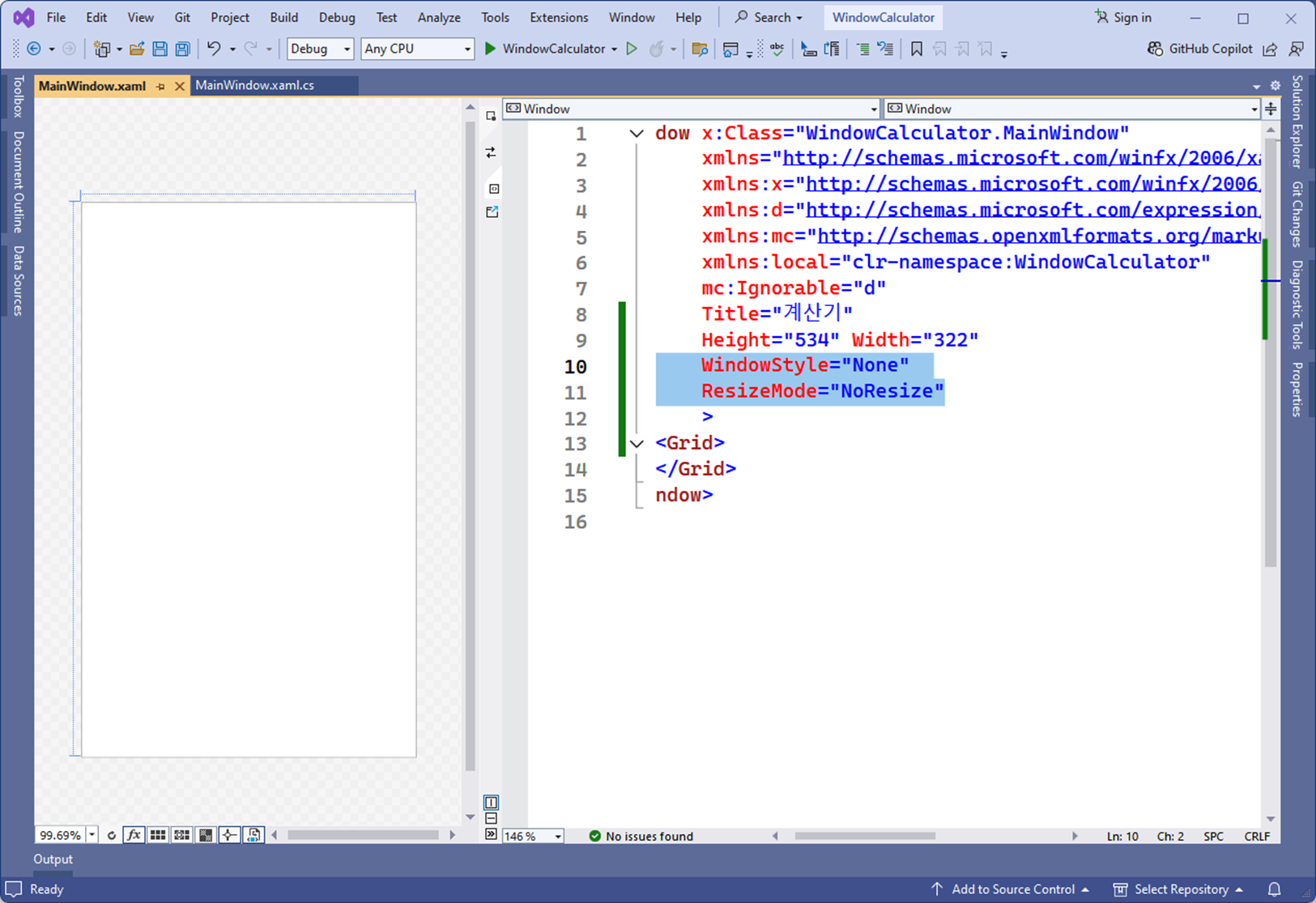Click Select Repository in the status bar
Screen dimensions: 1316x903
(1178, 889)
